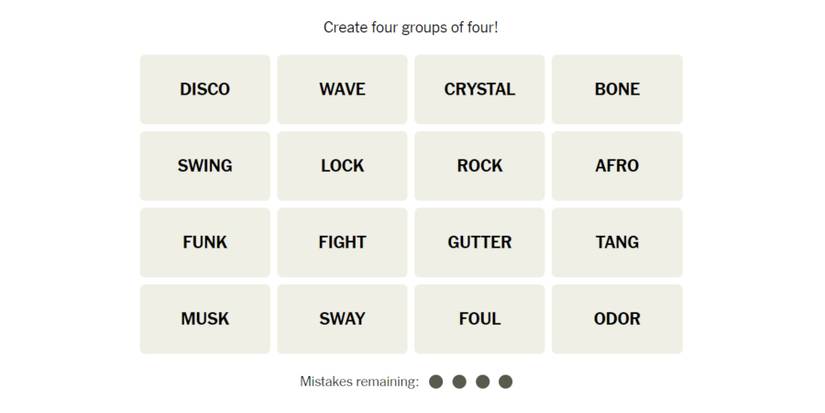Pick the SWAY word tile
This screenshot has width=825, height=413.
[x=342, y=319]
